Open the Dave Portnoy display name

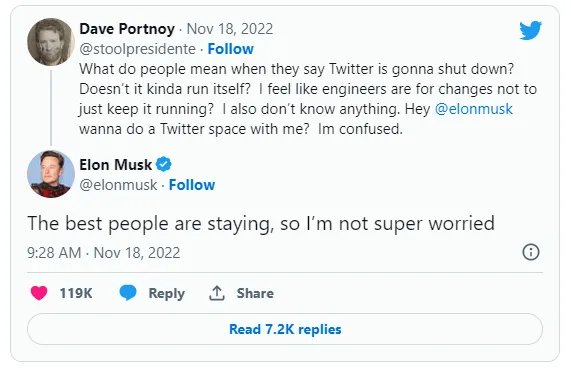(x=127, y=29)
